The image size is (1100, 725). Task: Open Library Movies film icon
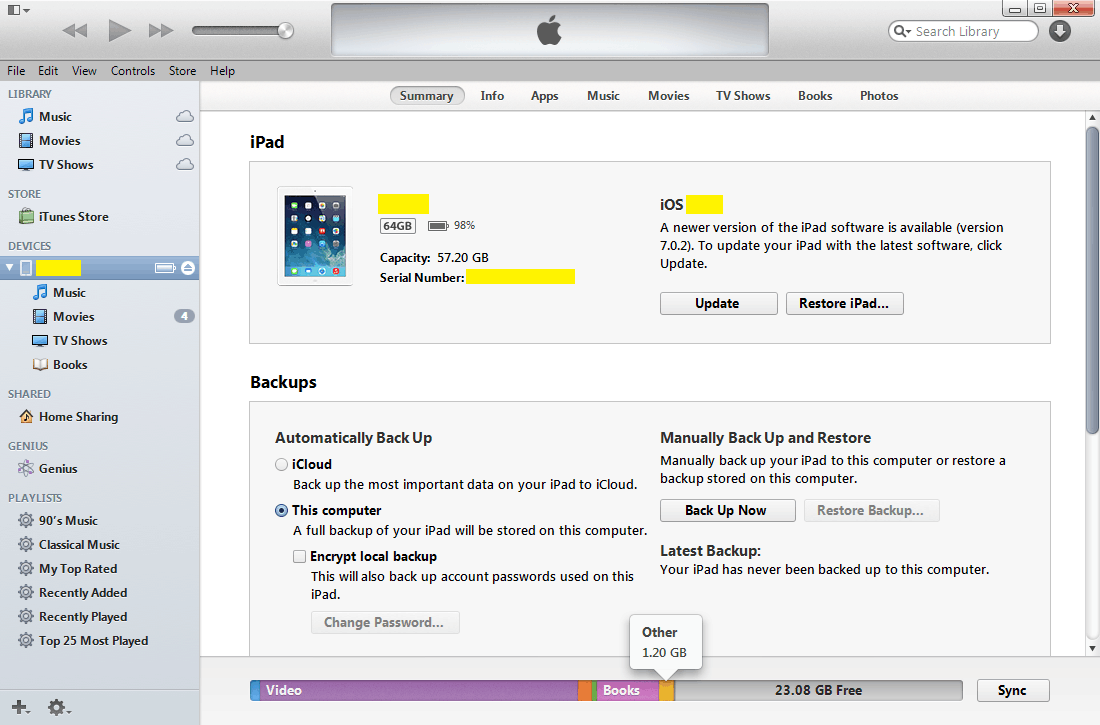coord(26,140)
